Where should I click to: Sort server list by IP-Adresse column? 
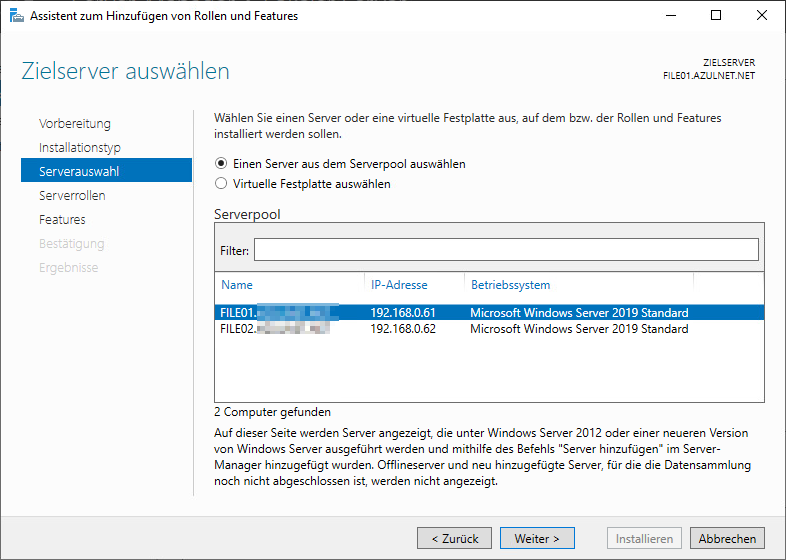click(x=399, y=285)
